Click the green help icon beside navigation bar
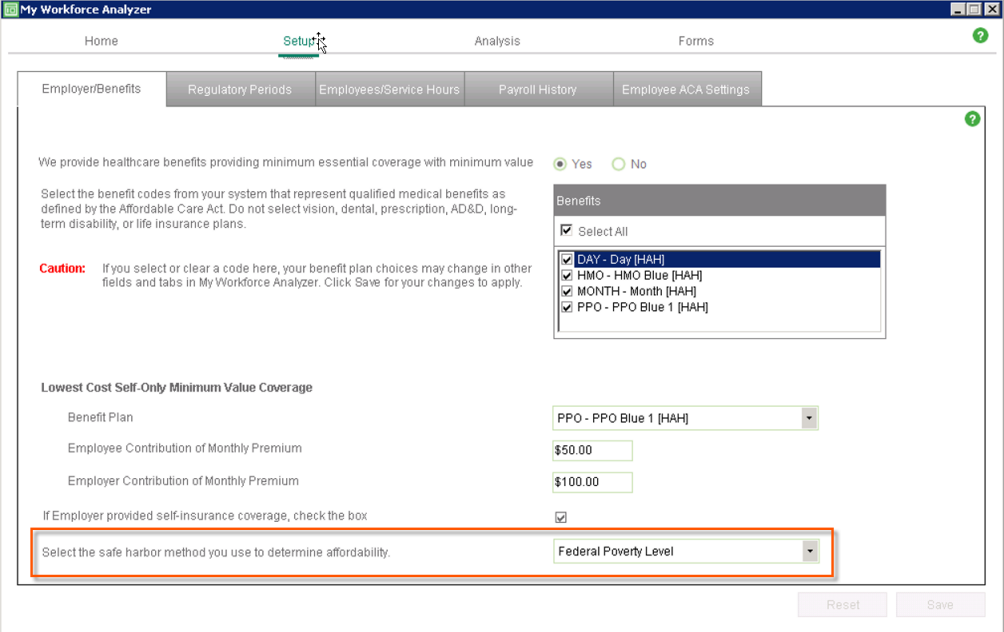Viewport: 1004px width, 632px height. 980,36
